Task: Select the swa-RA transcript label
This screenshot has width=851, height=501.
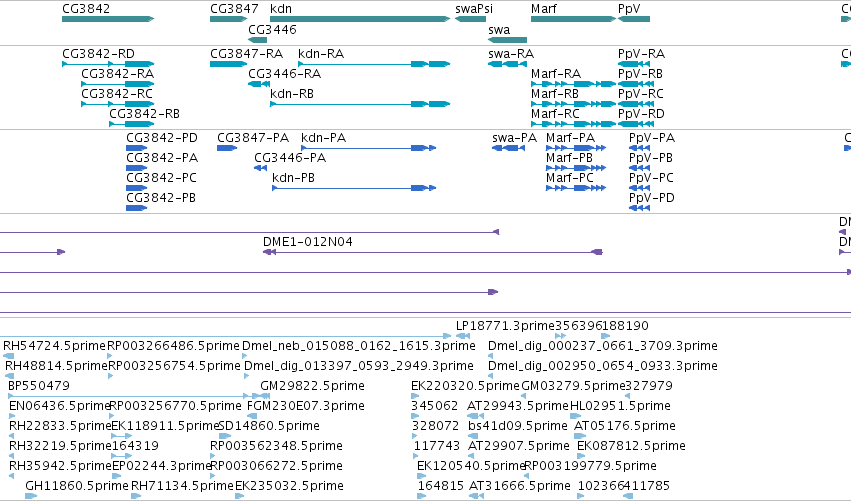Action: click(x=511, y=54)
